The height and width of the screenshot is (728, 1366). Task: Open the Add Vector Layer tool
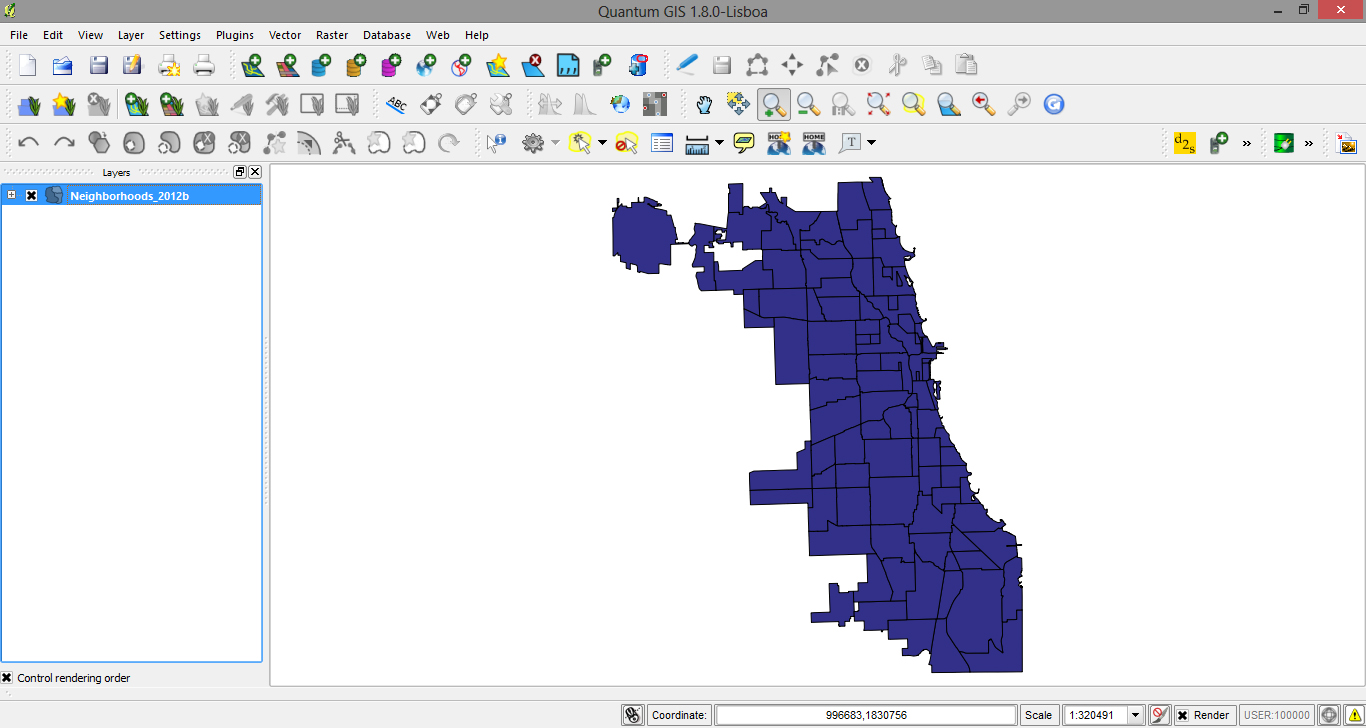coord(251,64)
